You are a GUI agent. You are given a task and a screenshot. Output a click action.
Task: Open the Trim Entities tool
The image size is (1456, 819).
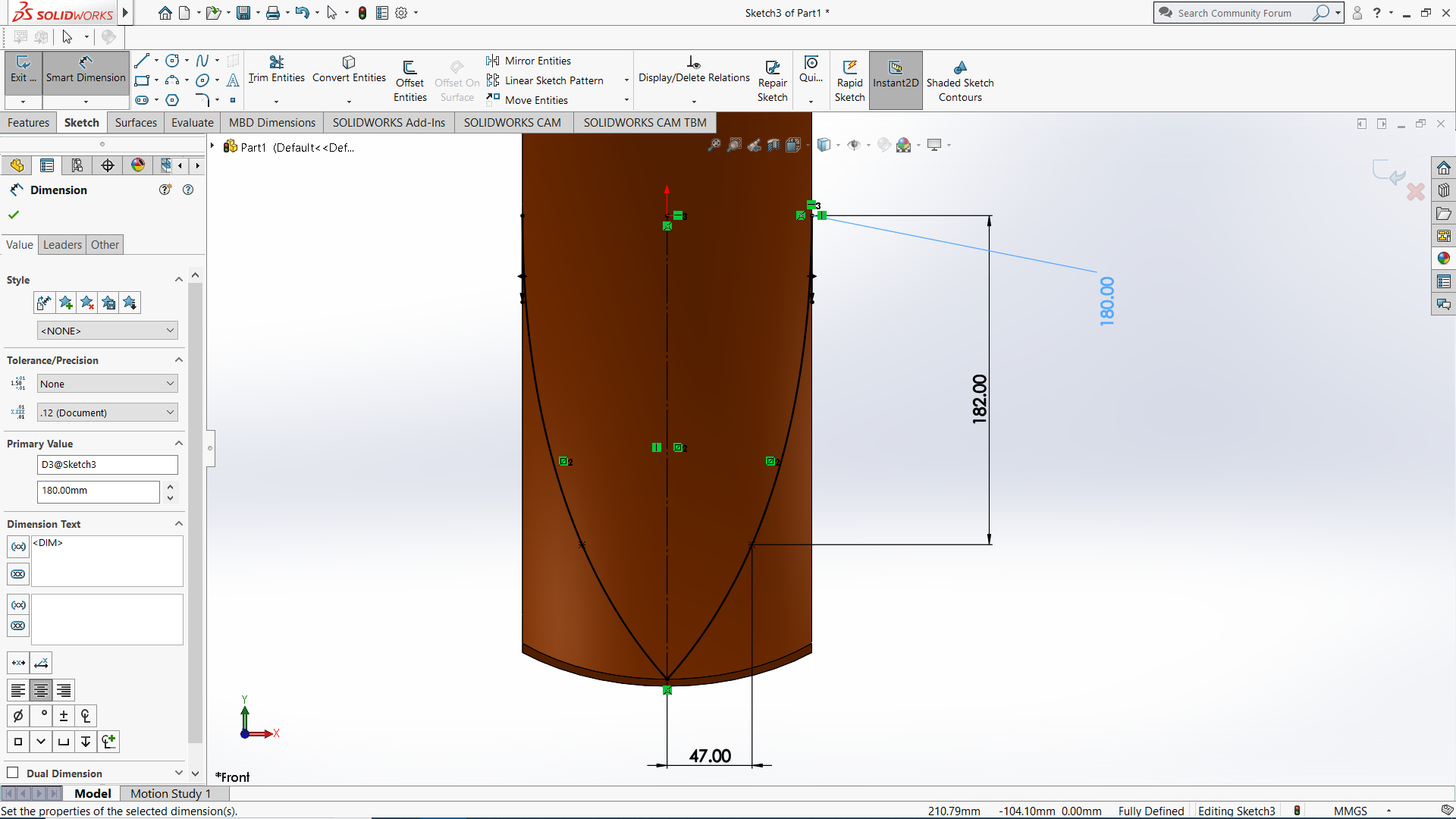[x=276, y=72]
